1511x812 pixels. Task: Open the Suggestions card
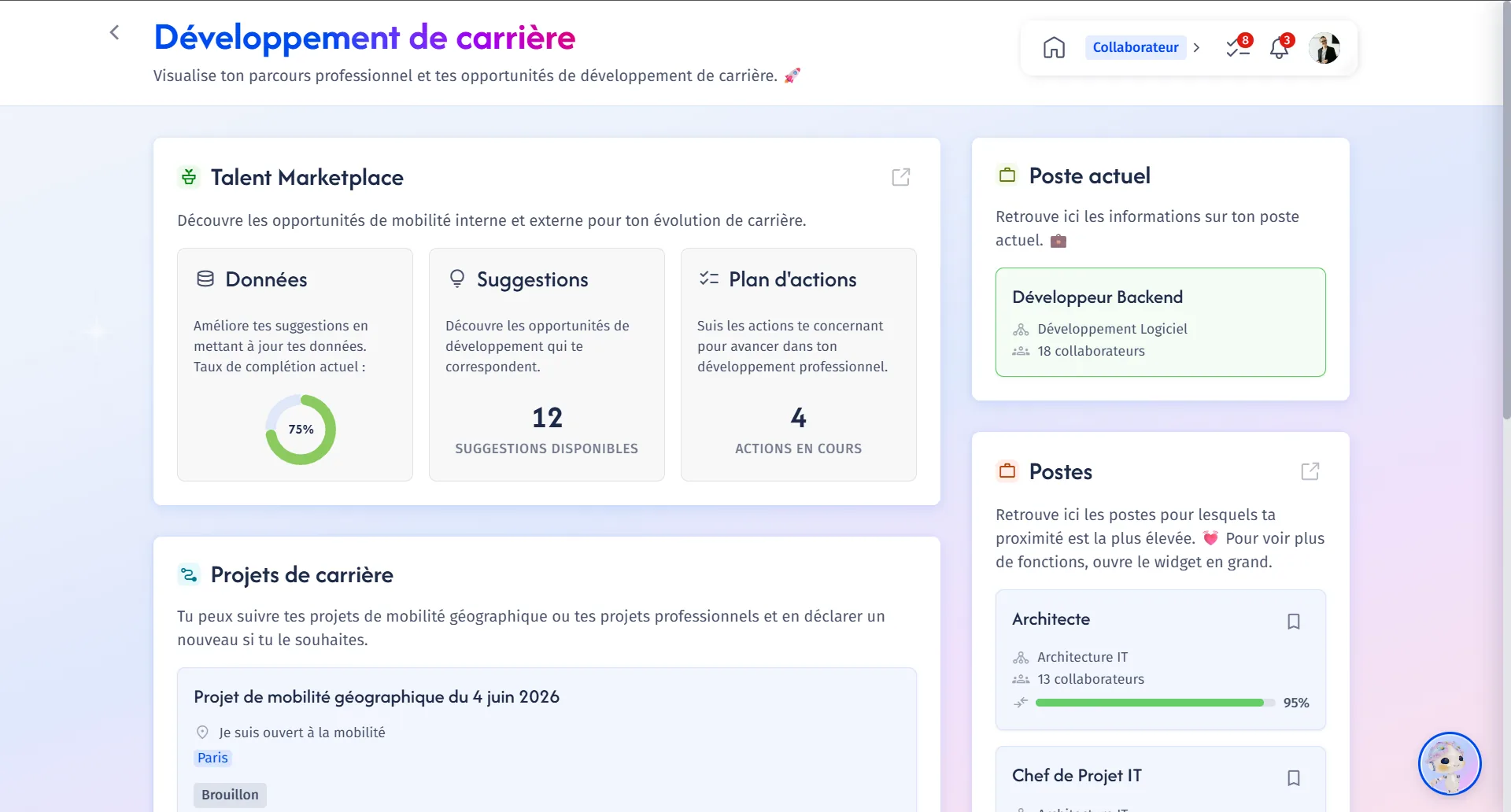[547, 364]
